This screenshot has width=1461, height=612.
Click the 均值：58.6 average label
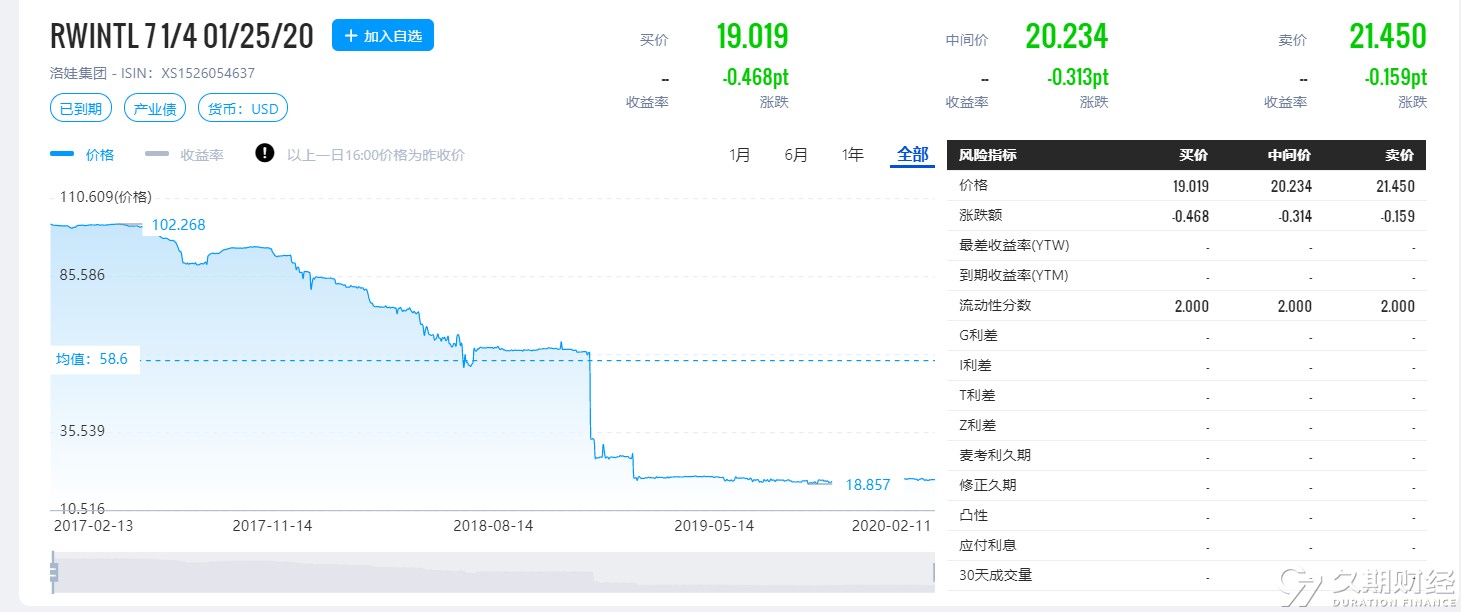(x=92, y=359)
